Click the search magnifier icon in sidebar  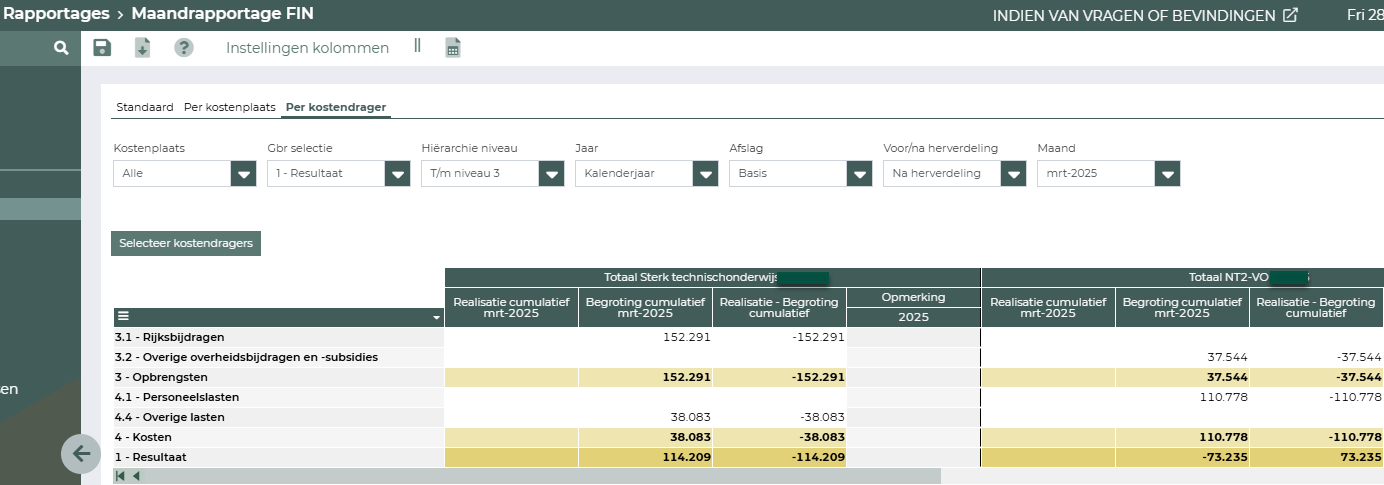point(62,47)
